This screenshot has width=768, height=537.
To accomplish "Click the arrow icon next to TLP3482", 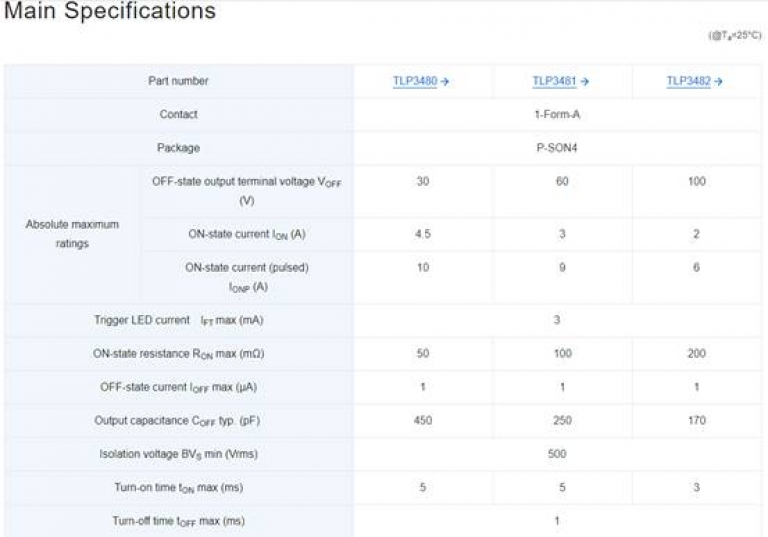I will pos(719,81).
